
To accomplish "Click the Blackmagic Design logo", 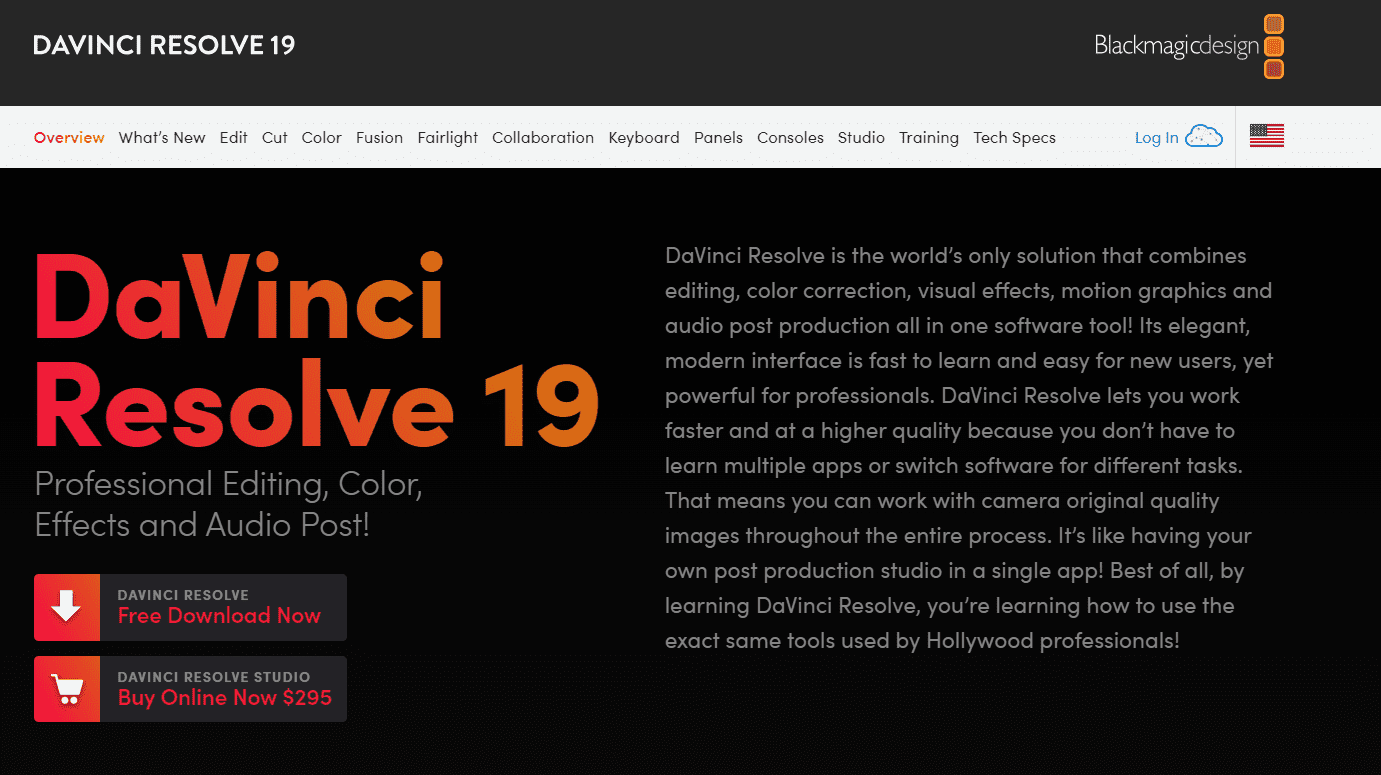I will click(1189, 46).
